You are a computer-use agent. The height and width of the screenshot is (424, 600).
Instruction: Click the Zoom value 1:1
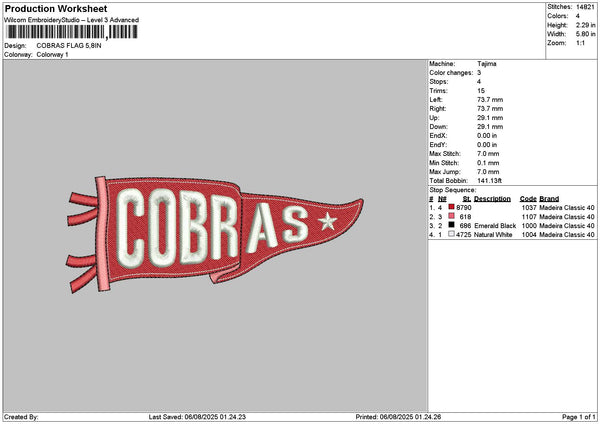[580, 43]
